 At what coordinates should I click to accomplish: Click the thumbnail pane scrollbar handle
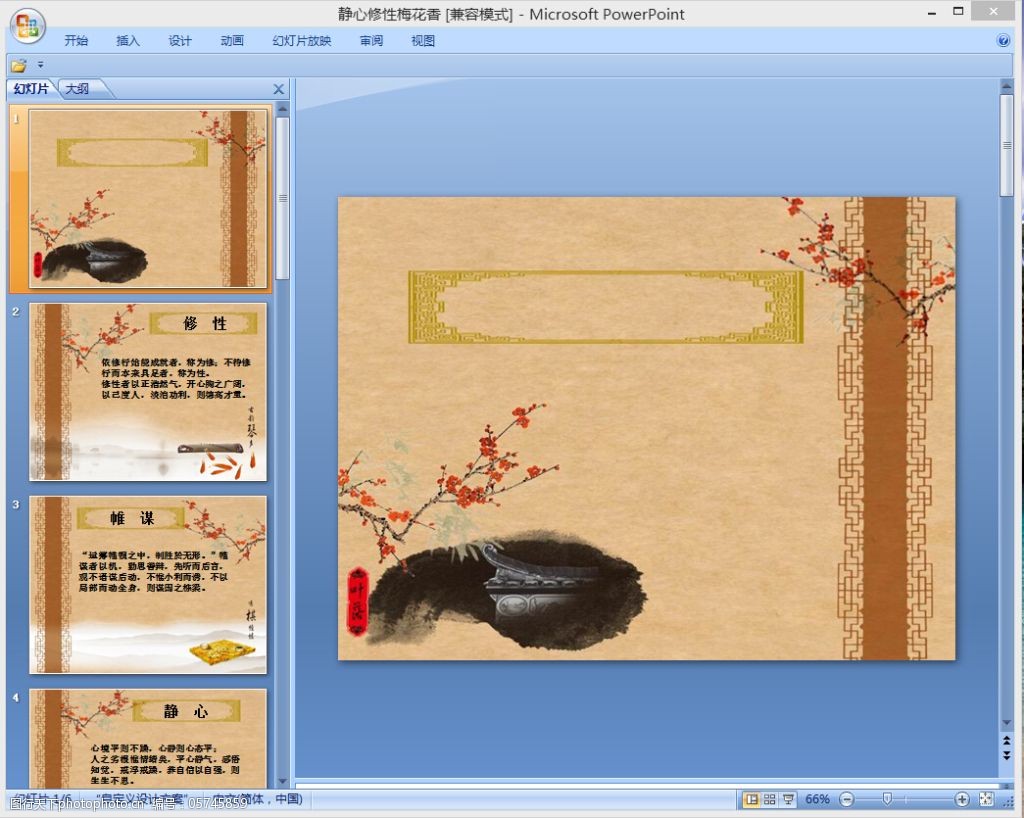[x=283, y=198]
